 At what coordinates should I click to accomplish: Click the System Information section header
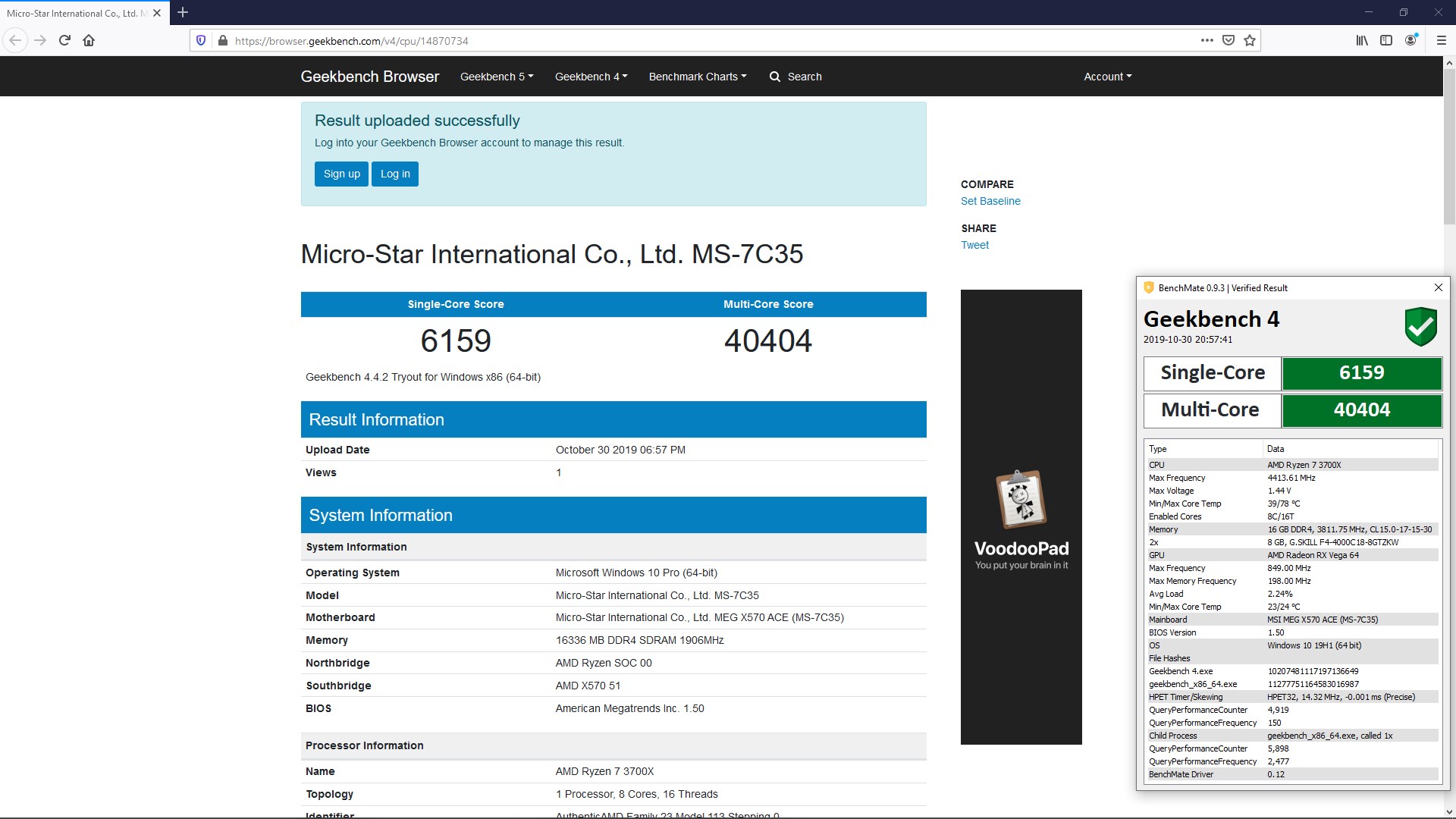613,515
